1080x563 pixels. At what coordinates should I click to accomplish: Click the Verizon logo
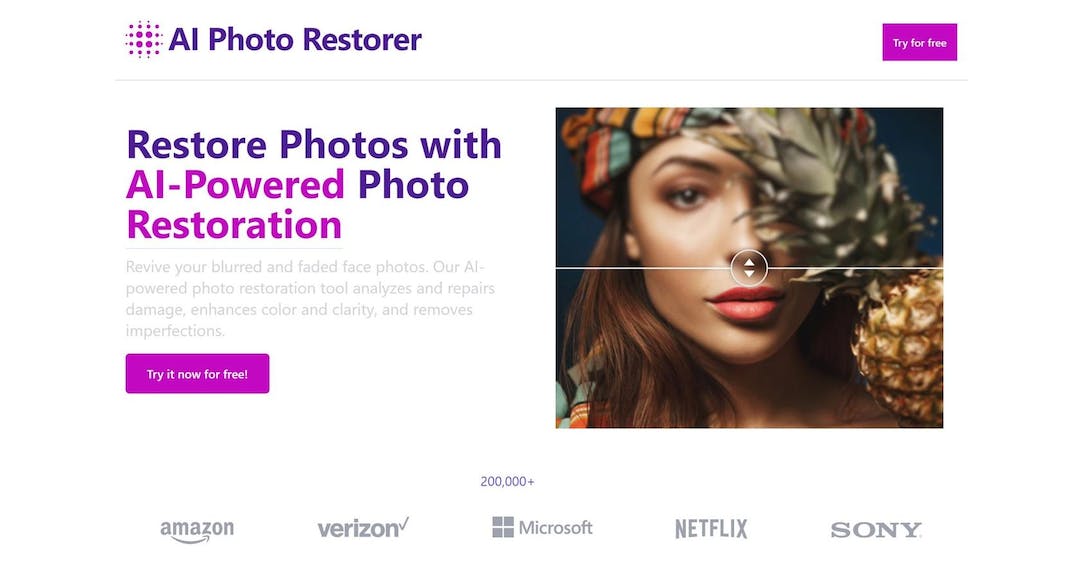click(x=358, y=528)
